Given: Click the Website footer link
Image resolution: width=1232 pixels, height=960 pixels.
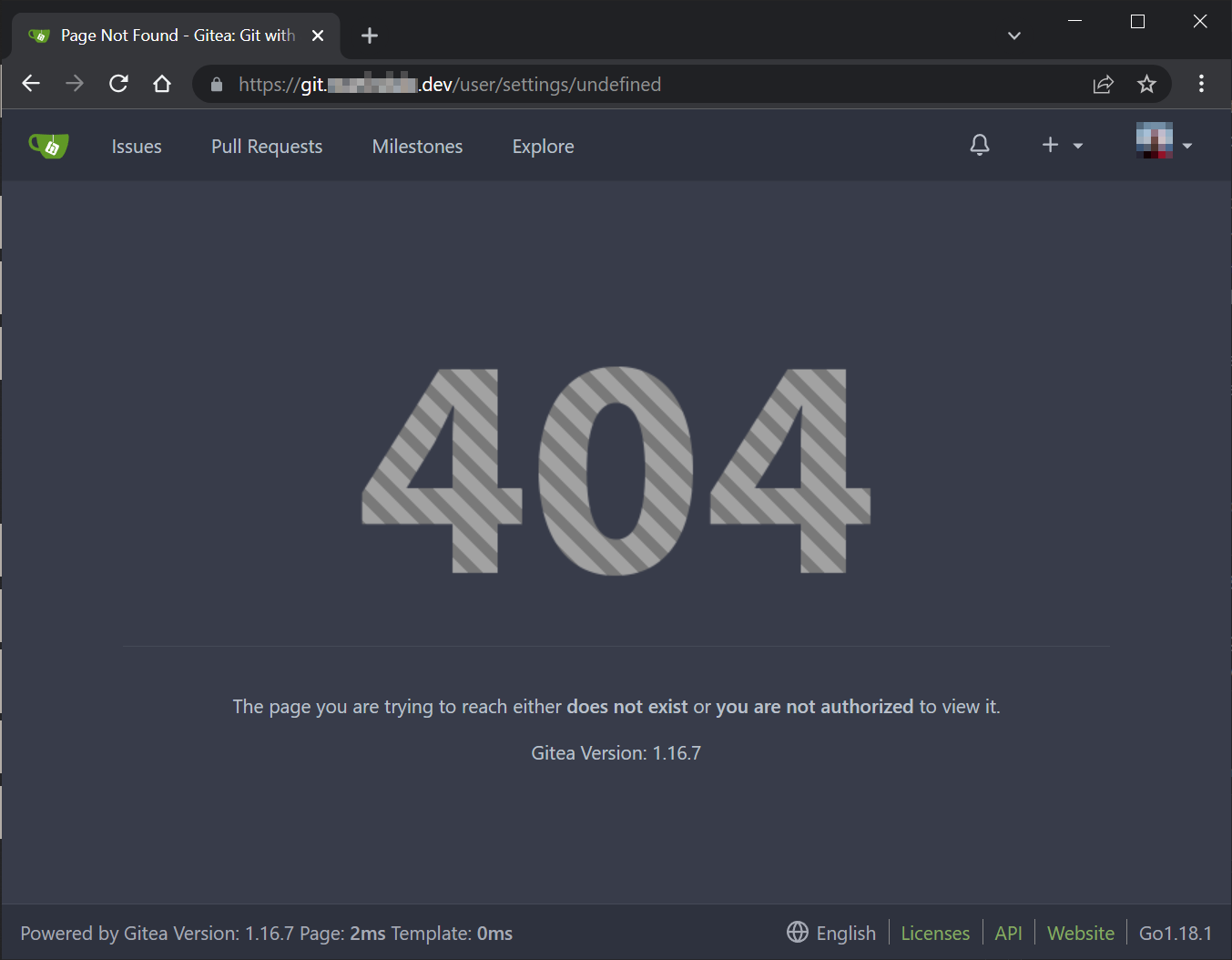Looking at the screenshot, I should coord(1080,933).
